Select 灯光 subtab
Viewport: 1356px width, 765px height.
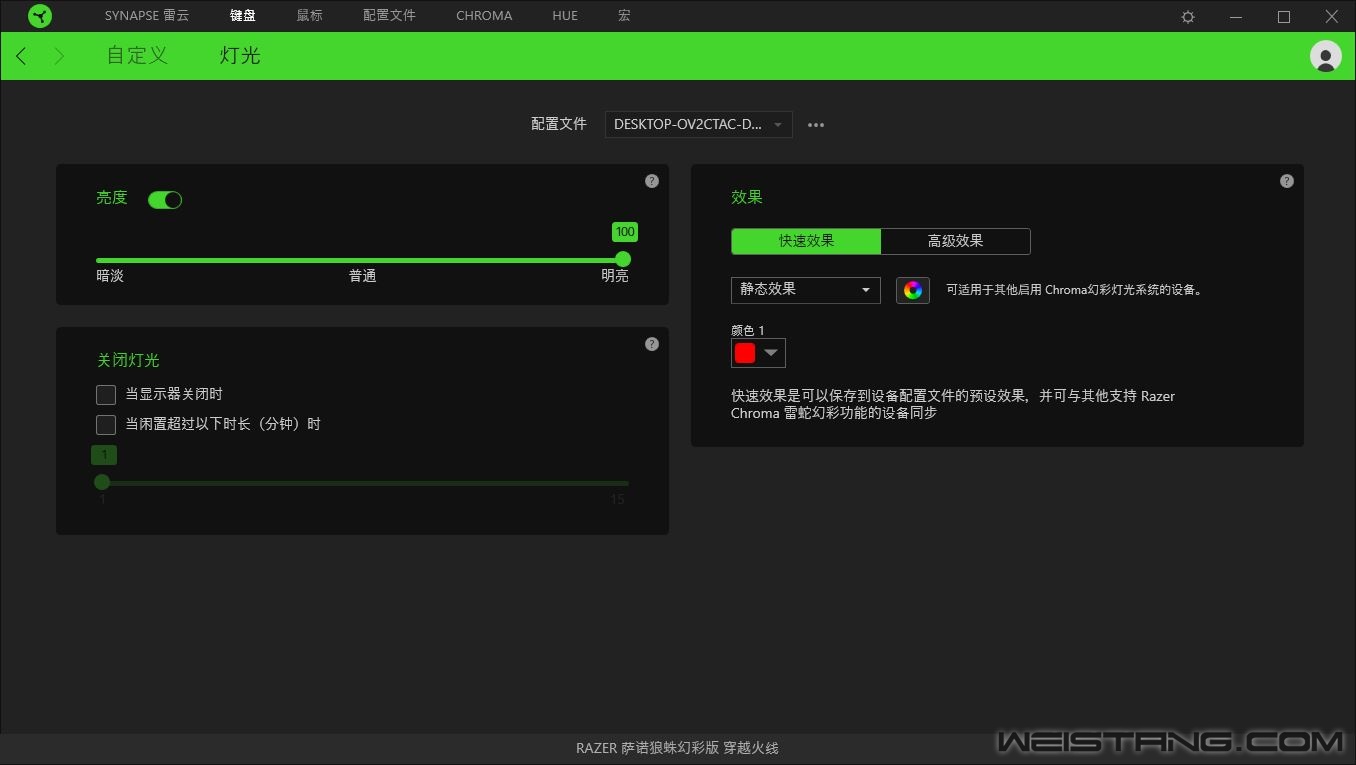coord(240,56)
